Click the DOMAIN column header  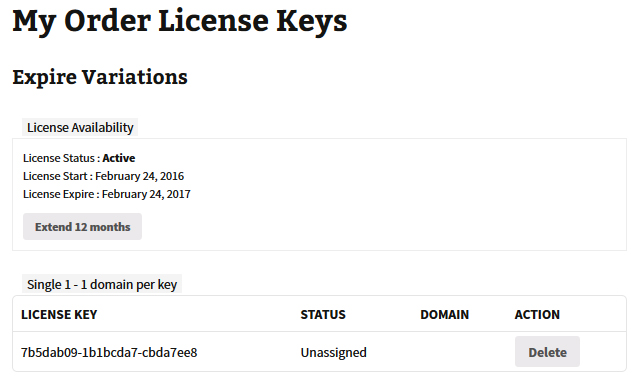point(444,314)
